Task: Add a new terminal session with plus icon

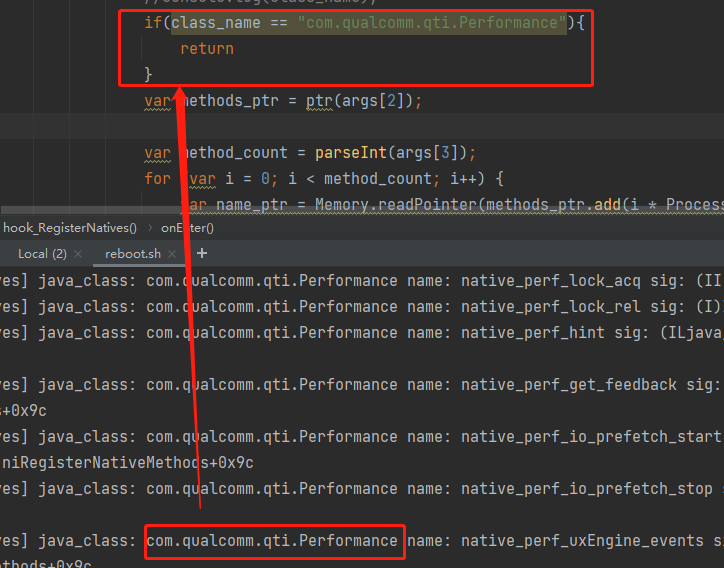Action: click(x=202, y=253)
